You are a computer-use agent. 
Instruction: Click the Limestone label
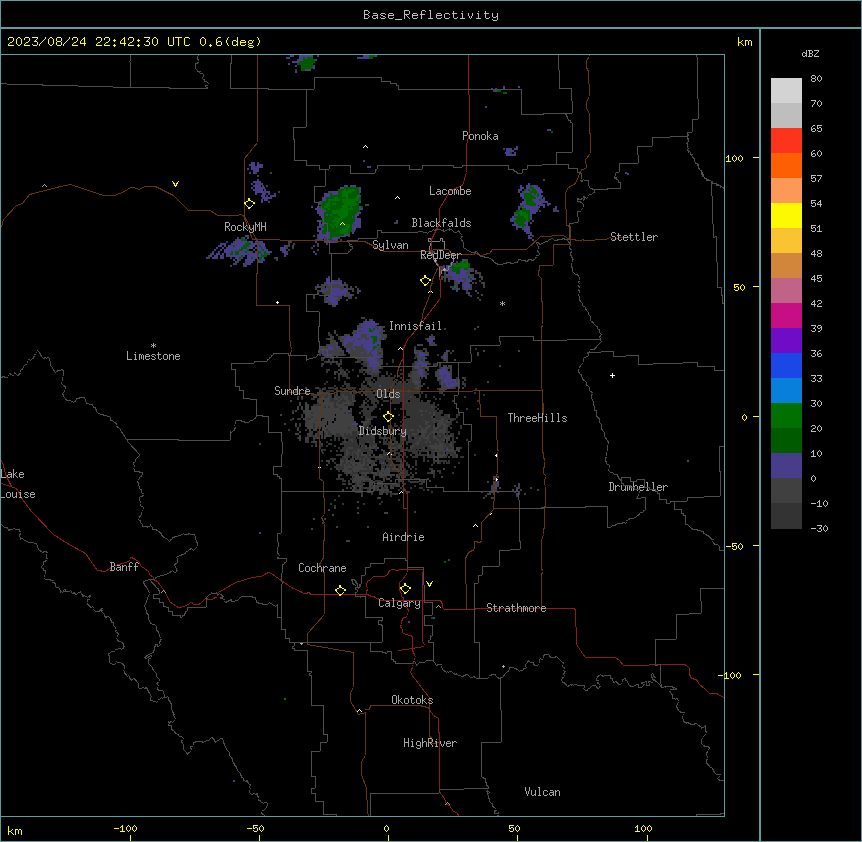click(x=153, y=356)
